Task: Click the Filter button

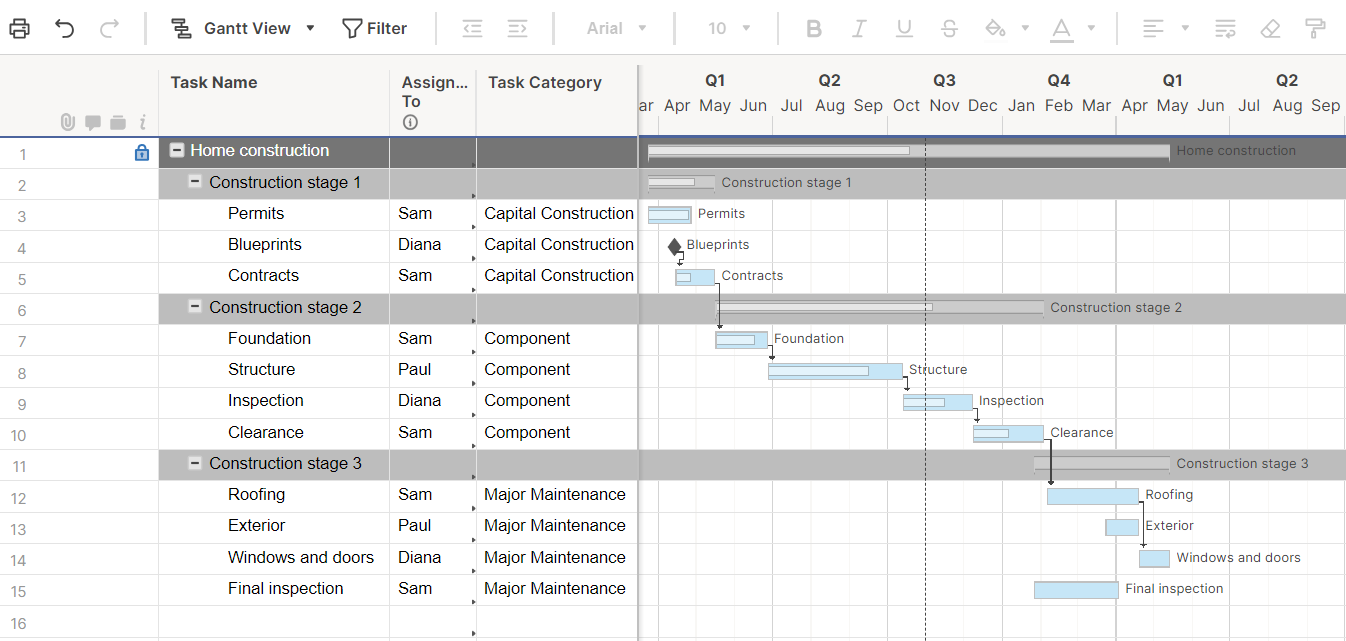Action: (x=375, y=28)
